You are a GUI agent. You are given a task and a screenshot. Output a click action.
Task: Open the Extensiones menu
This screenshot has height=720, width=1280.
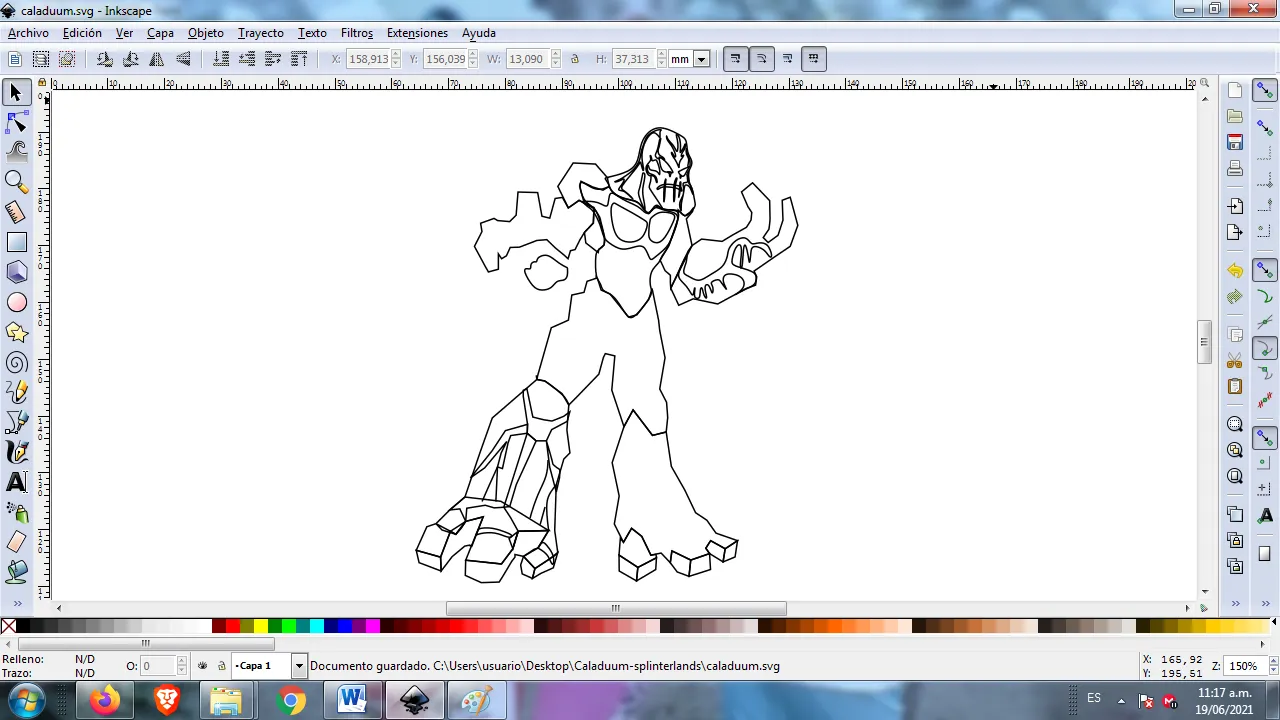[417, 33]
